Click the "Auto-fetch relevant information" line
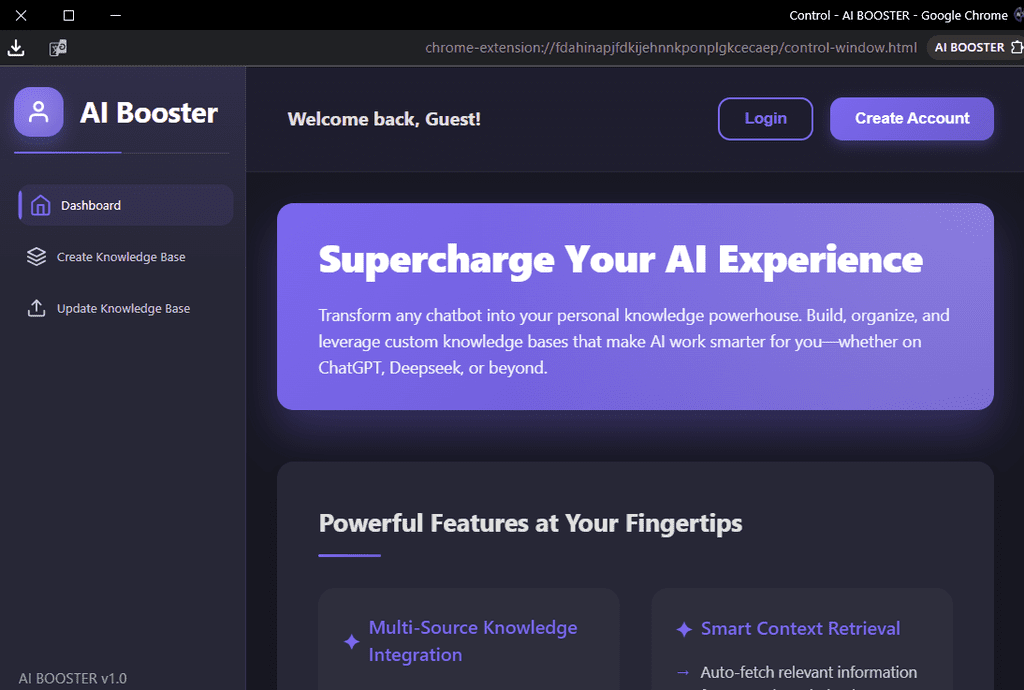Screen dimensions: 1024x690 coord(808,672)
